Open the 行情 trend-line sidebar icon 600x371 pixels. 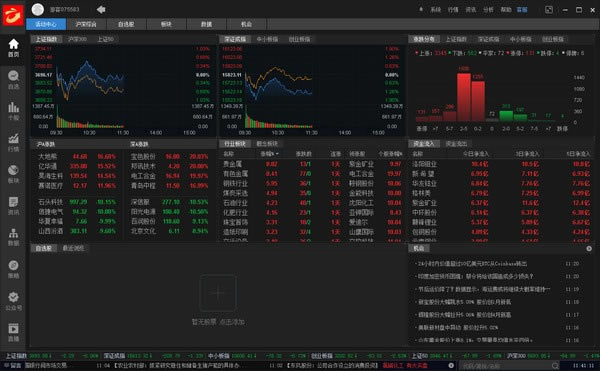click(13, 142)
